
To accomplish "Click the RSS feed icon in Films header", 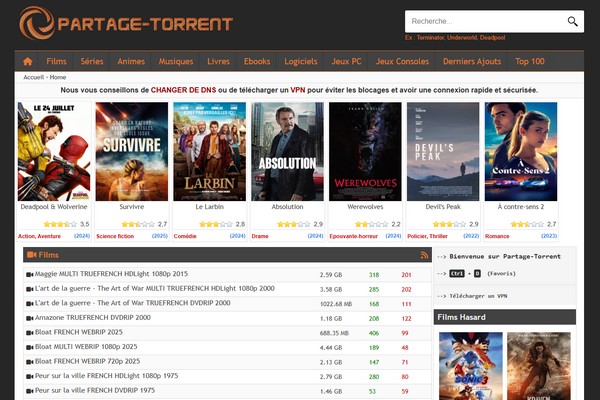I will pos(424,255).
